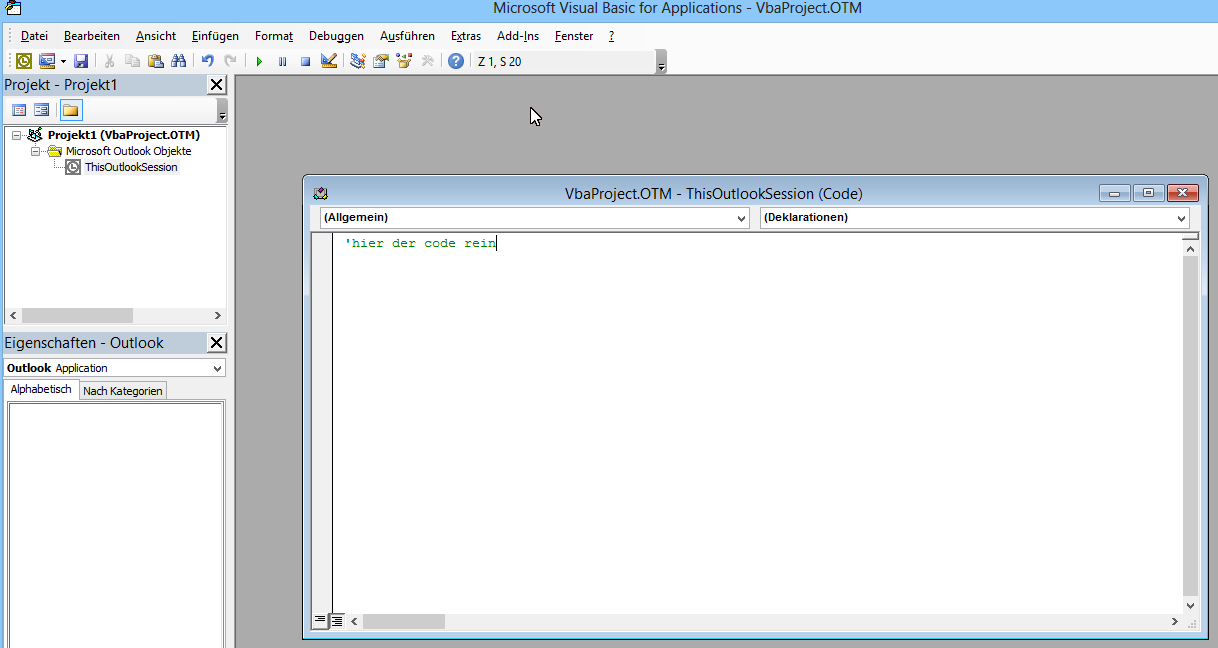Click the code window vertical scroll down arrow
Image resolution: width=1218 pixels, height=648 pixels.
point(1190,605)
